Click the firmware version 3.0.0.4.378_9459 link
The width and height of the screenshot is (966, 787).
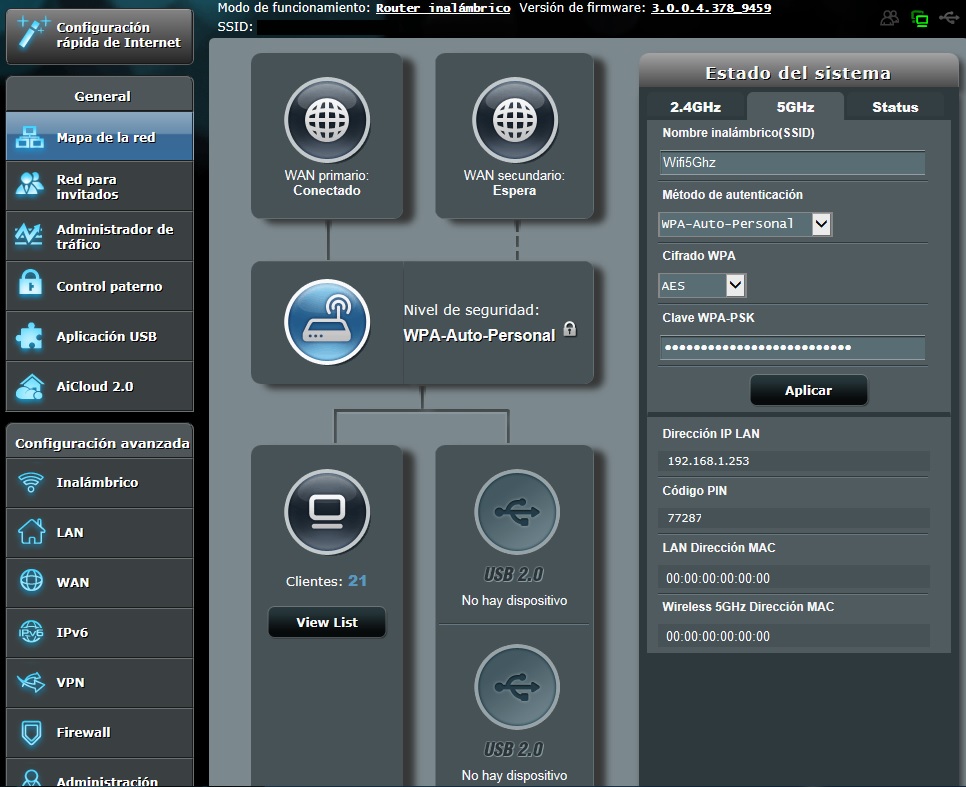[711, 8]
